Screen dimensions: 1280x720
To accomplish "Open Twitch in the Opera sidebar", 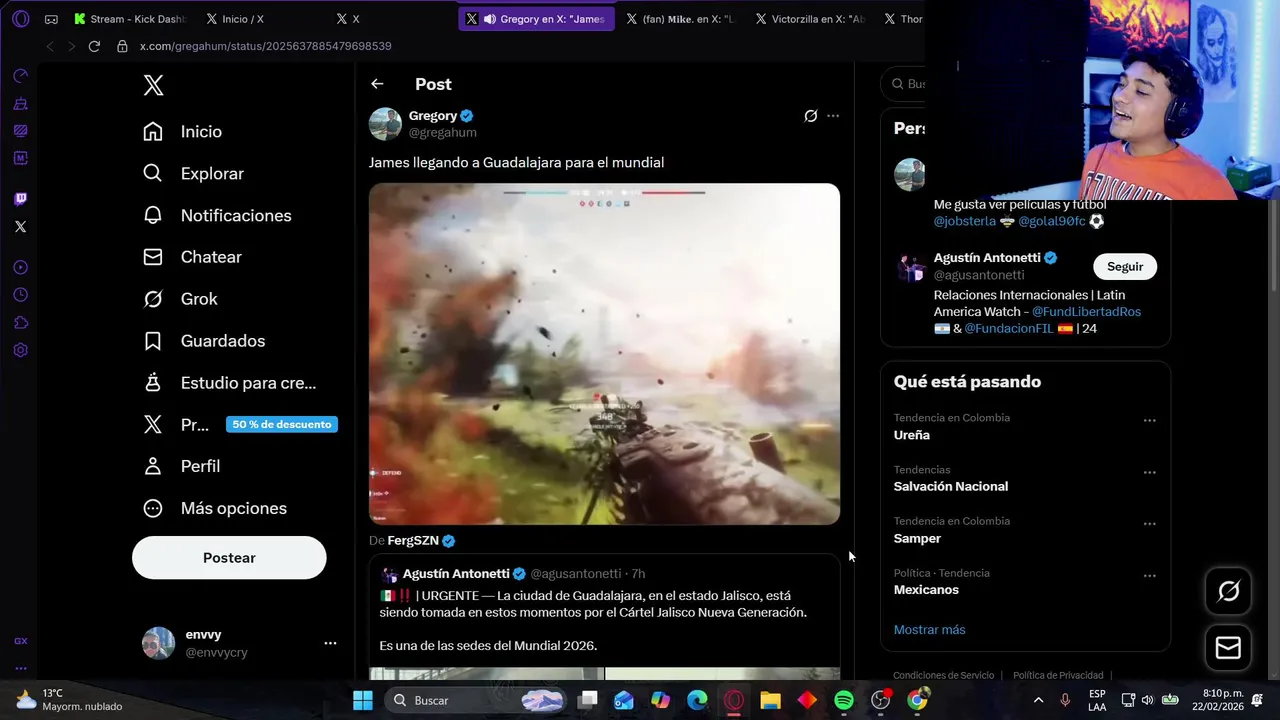I will [x=20, y=199].
